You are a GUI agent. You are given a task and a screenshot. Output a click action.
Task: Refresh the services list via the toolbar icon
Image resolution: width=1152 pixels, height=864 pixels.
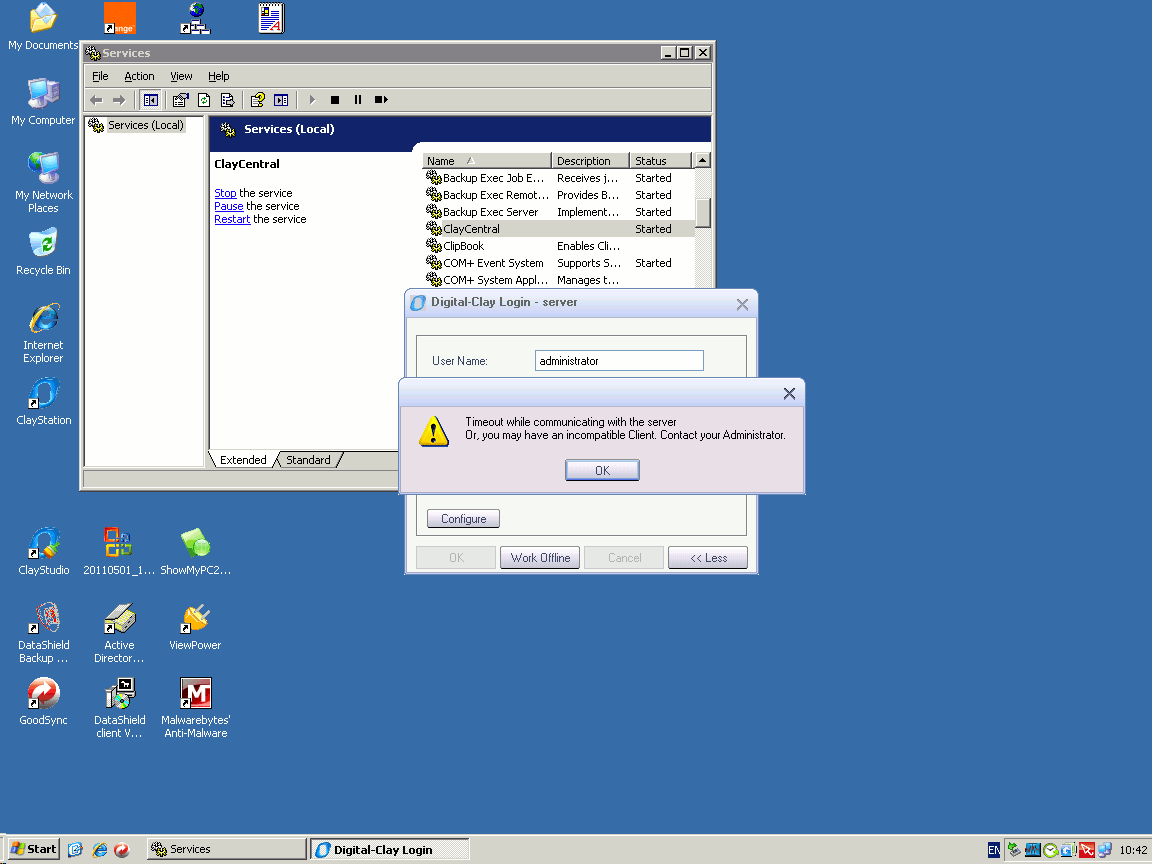(204, 100)
